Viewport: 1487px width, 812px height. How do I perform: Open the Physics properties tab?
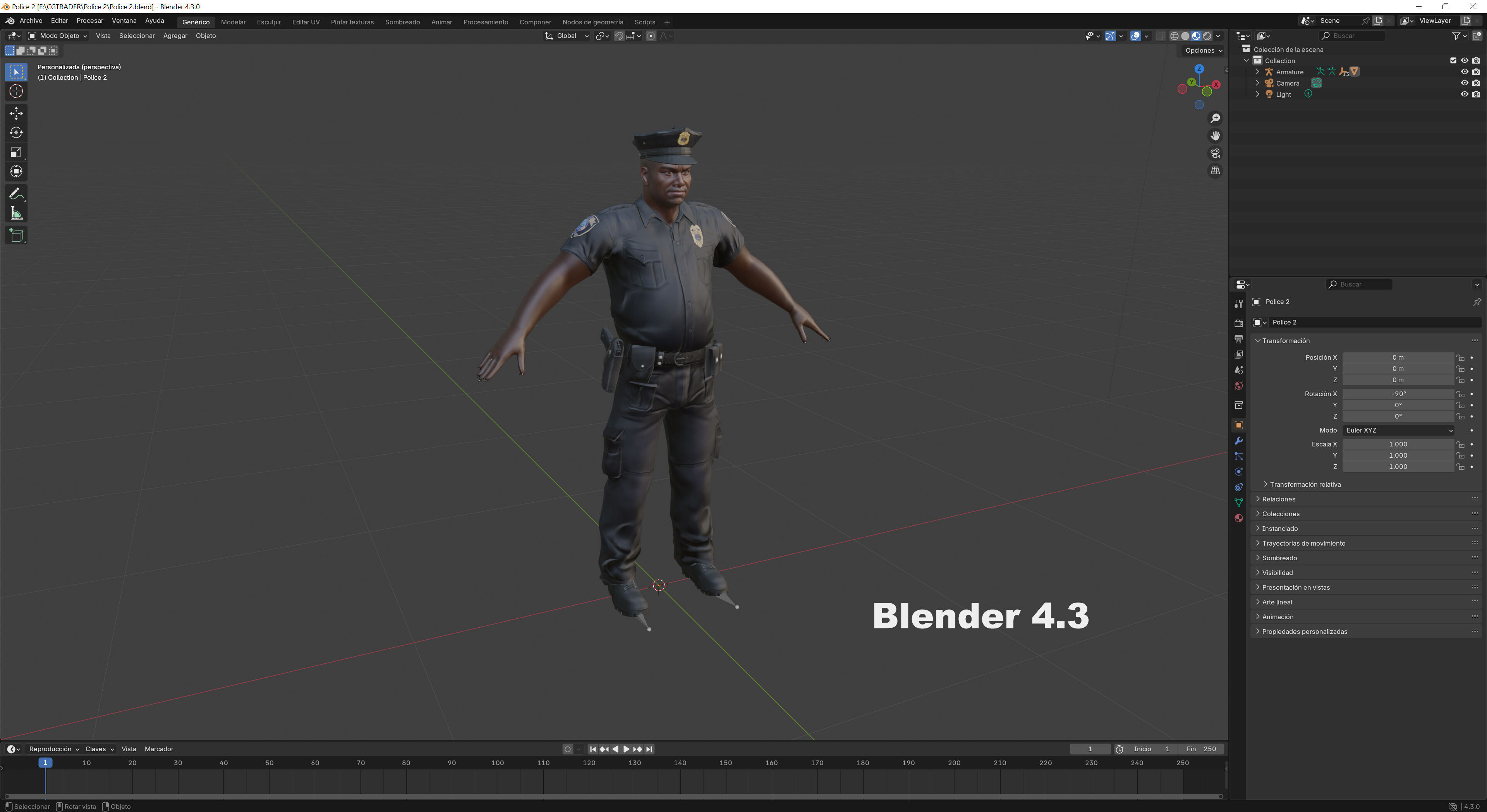[1238, 472]
